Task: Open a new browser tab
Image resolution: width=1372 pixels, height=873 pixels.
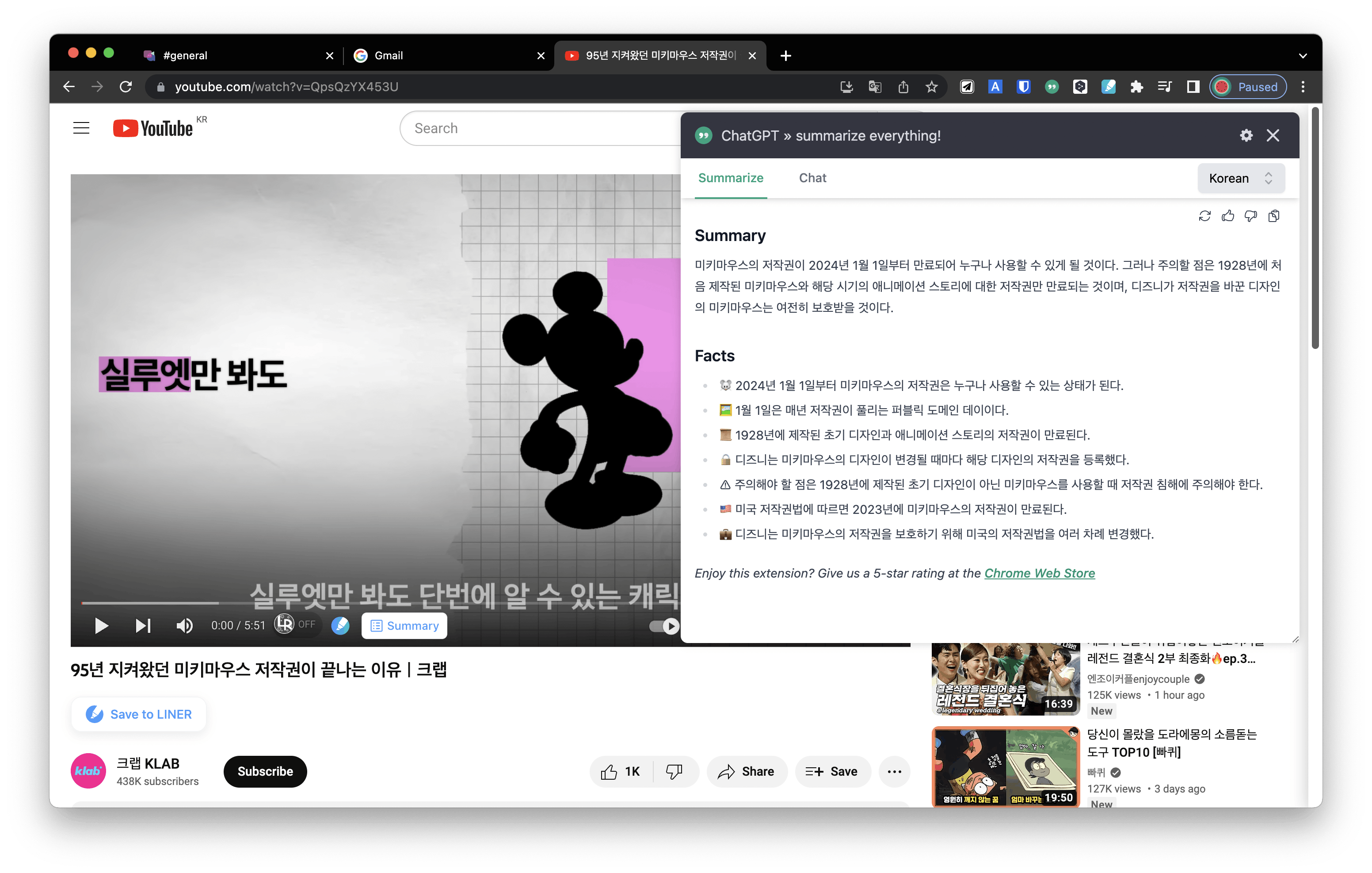Action: coord(786,55)
